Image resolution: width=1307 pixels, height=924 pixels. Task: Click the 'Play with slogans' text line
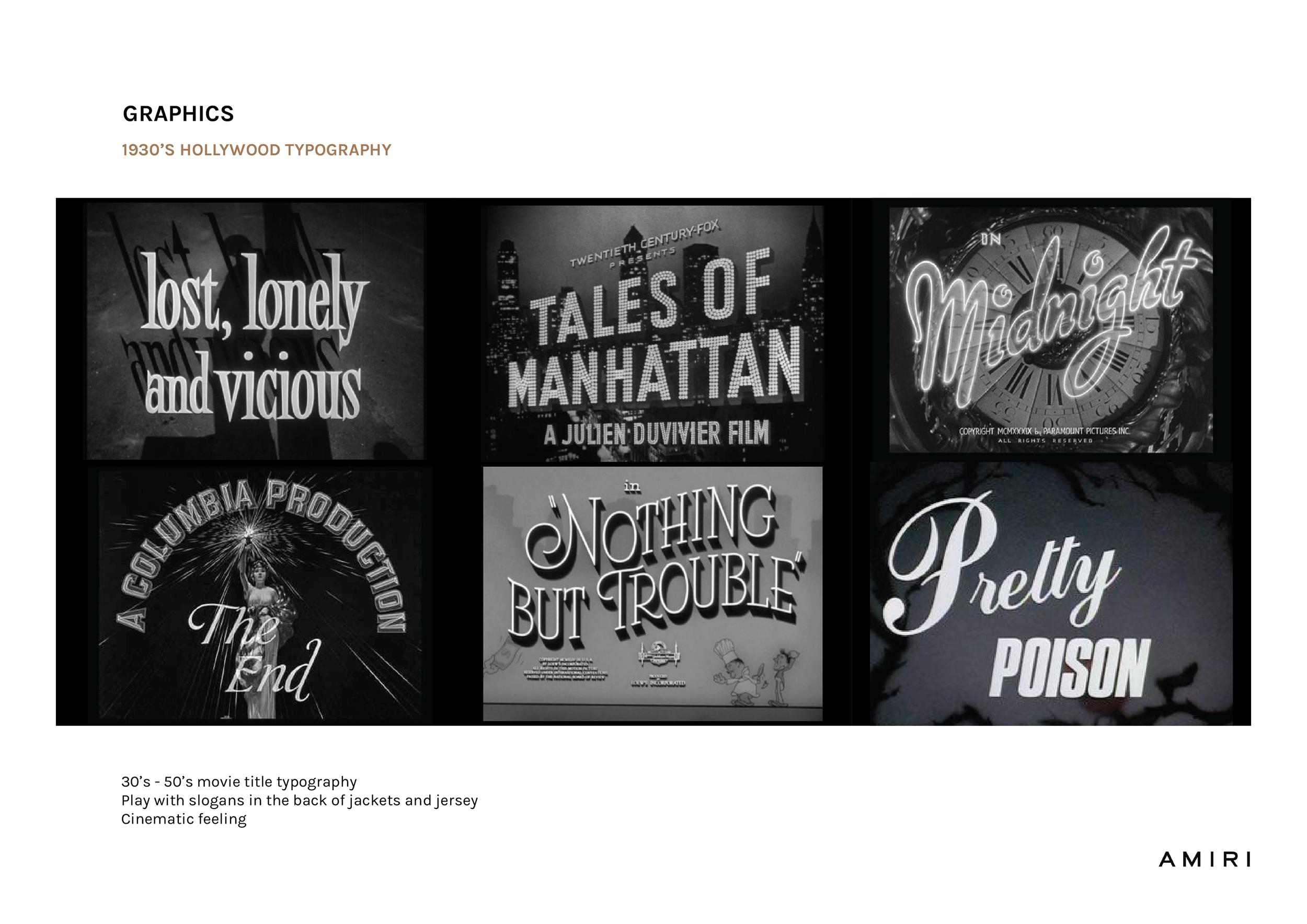tap(300, 801)
